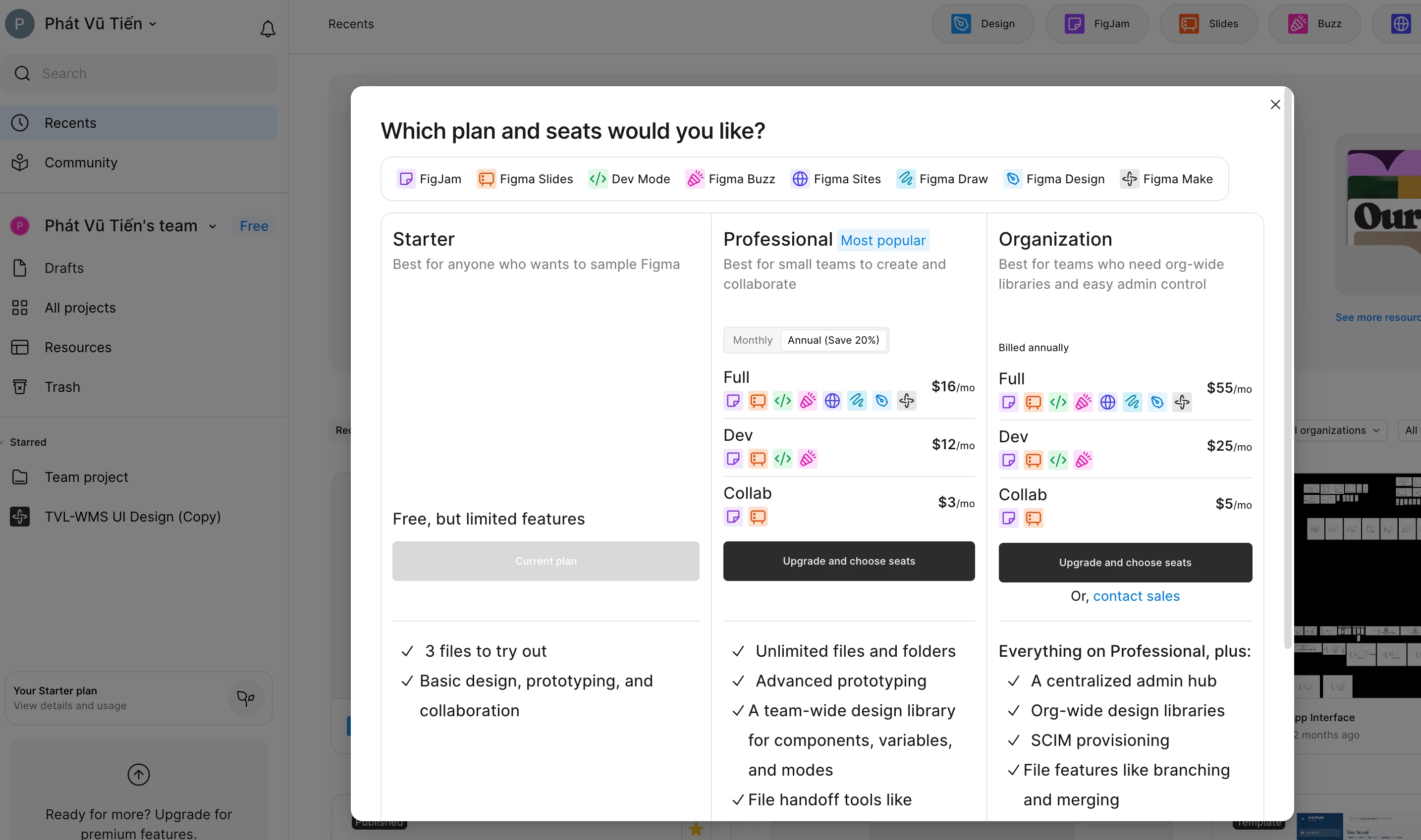Screen dimensions: 1421x840
Task: Click the upload arrow icon above upgrade prompt
Action: [x=138, y=774]
